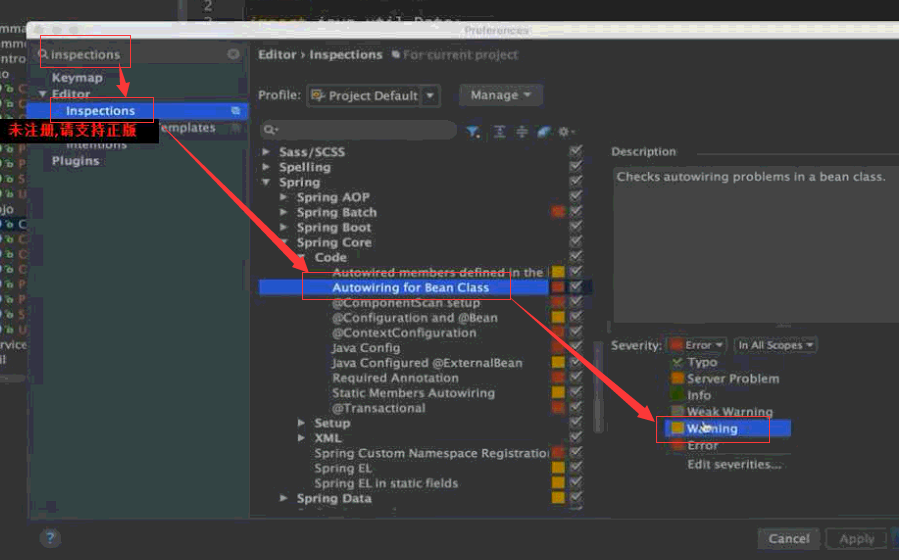Expand the XML node under Spring Core

coord(302,438)
